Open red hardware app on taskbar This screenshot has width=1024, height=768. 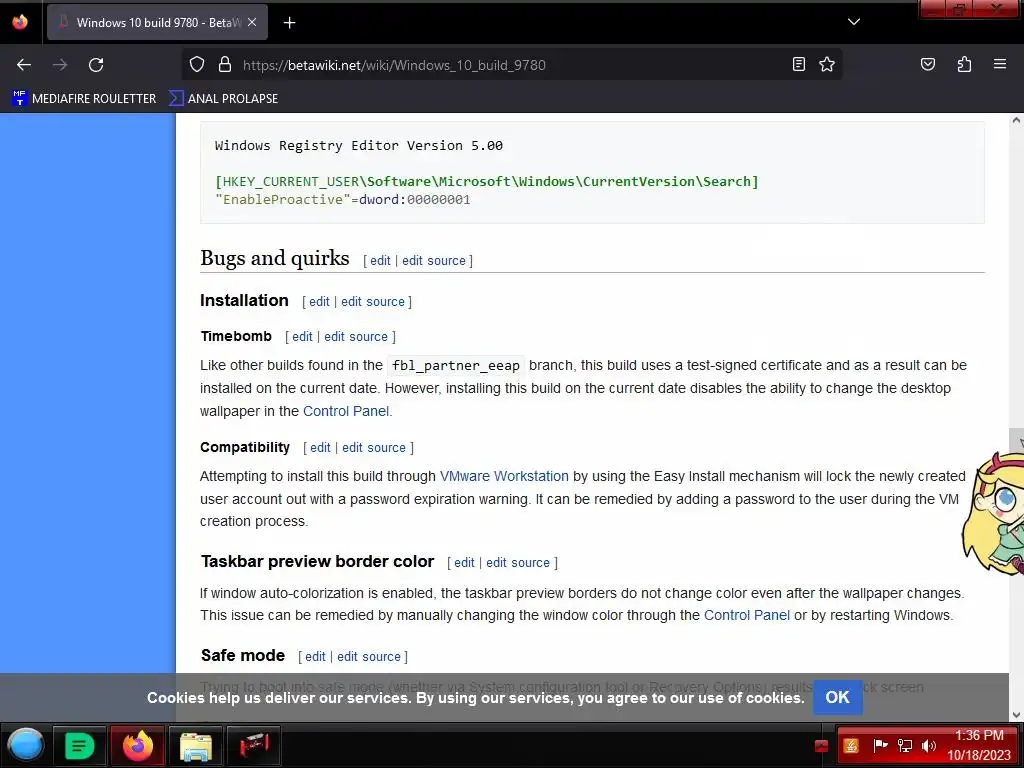(254, 746)
